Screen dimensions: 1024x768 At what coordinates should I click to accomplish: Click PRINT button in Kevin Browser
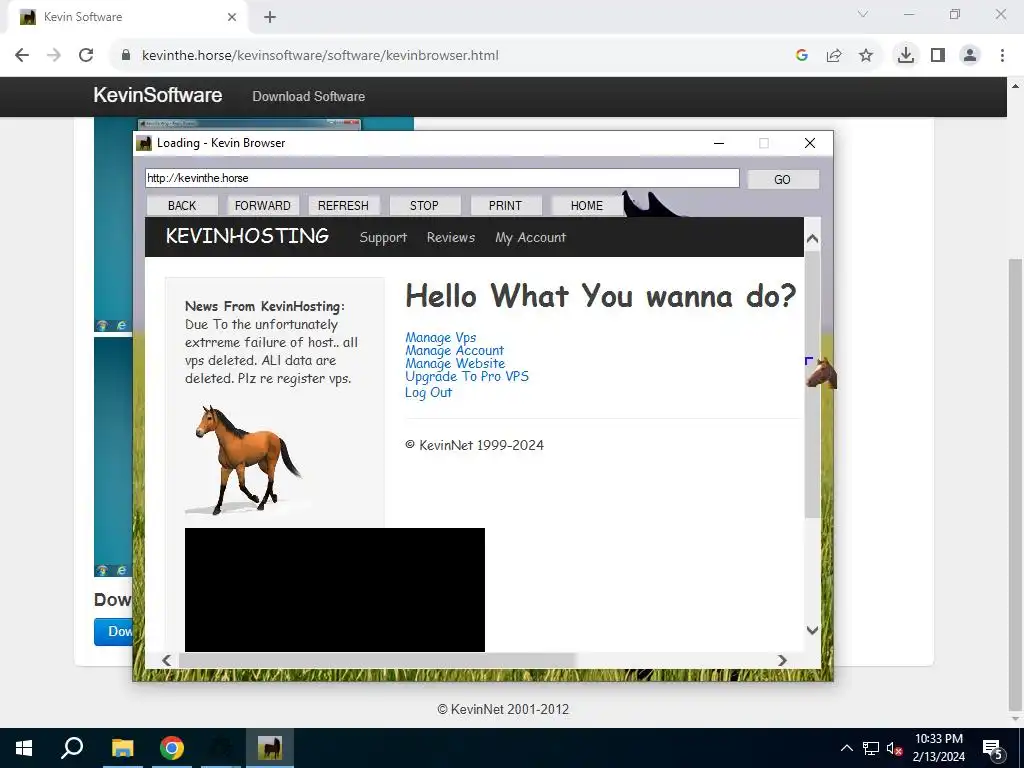(505, 206)
